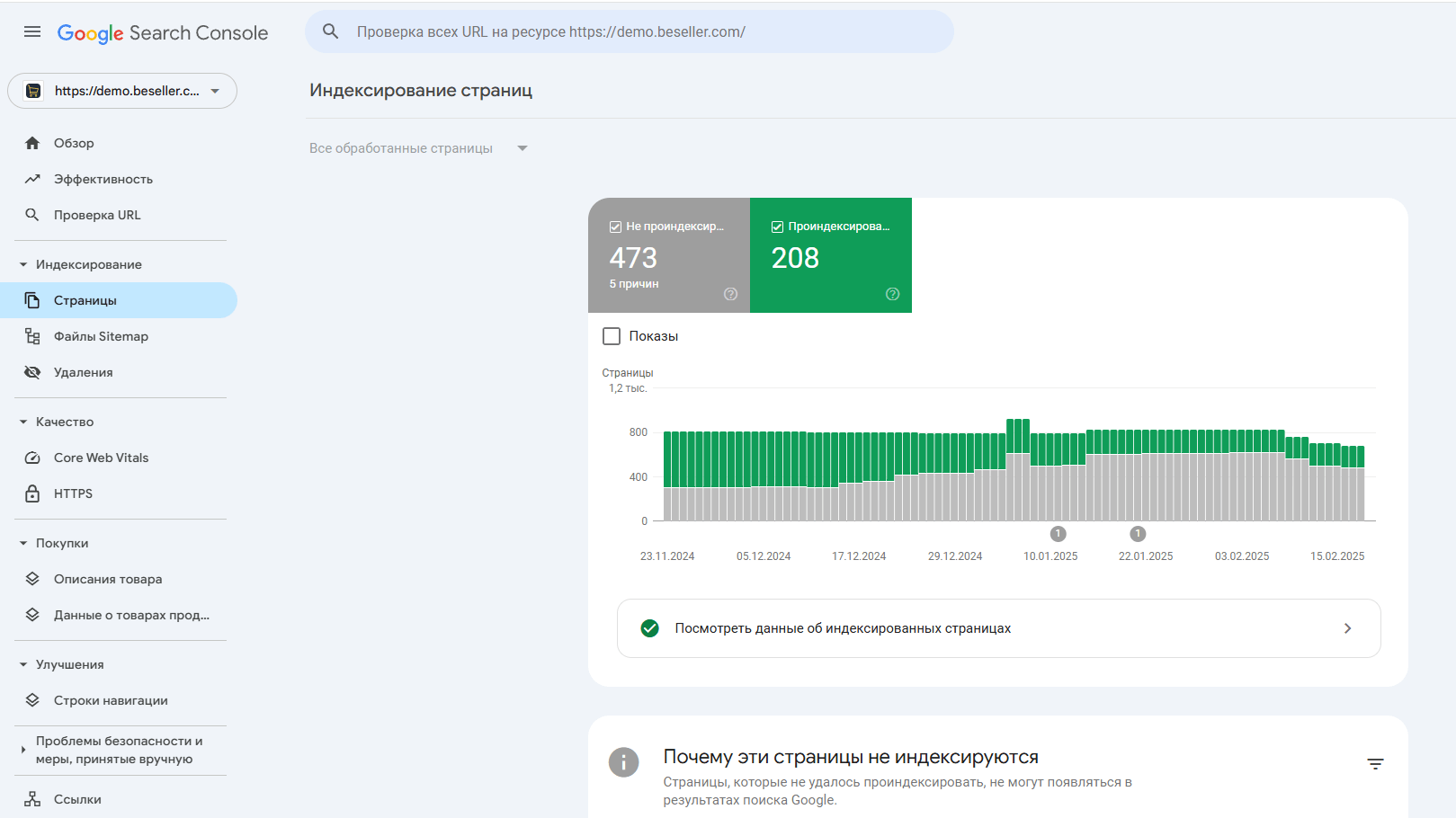Screen dimensions: 1456x818
Task: Open the property selector dropdown
Action: tap(122, 91)
